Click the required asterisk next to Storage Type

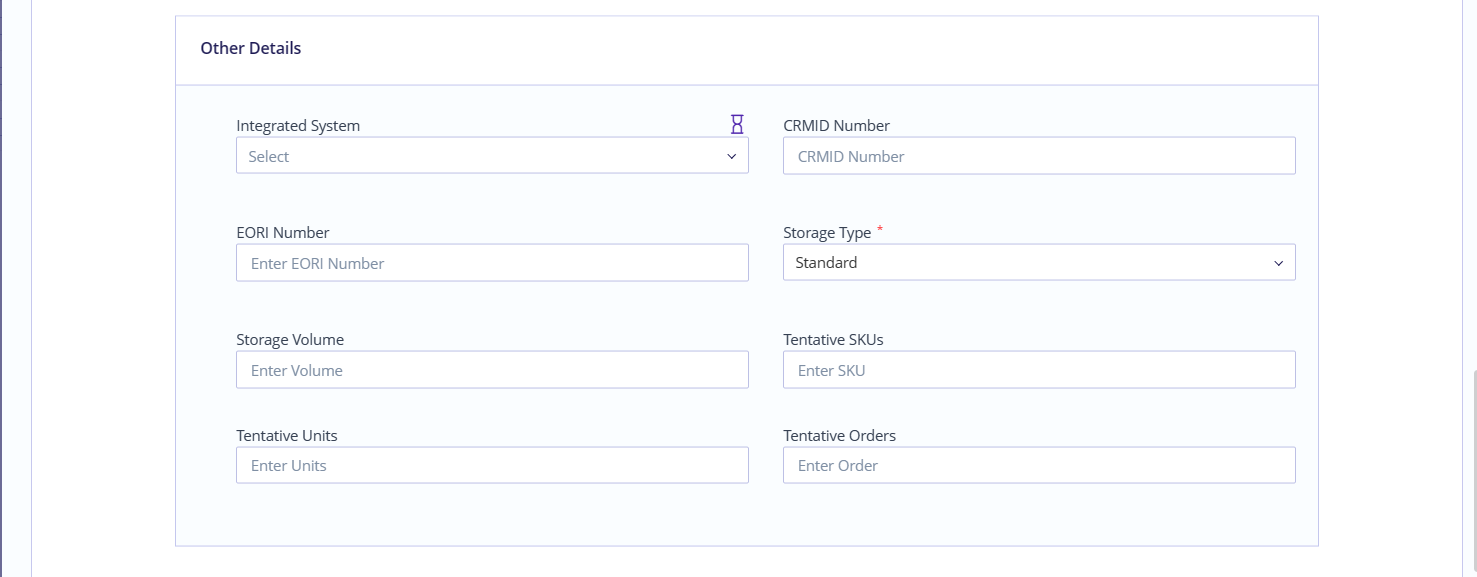pyautogui.click(x=879, y=228)
